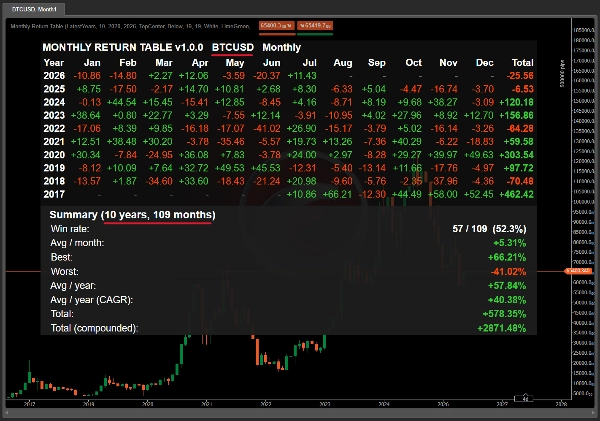This screenshot has width=600, height=421.
Task: Click the +462.42 total for 2017
Action: pyautogui.click(x=517, y=194)
